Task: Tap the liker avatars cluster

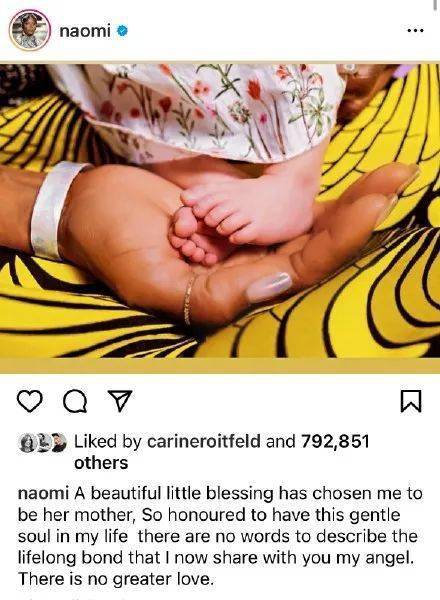Action: pyautogui.click(x=43, y=443)
